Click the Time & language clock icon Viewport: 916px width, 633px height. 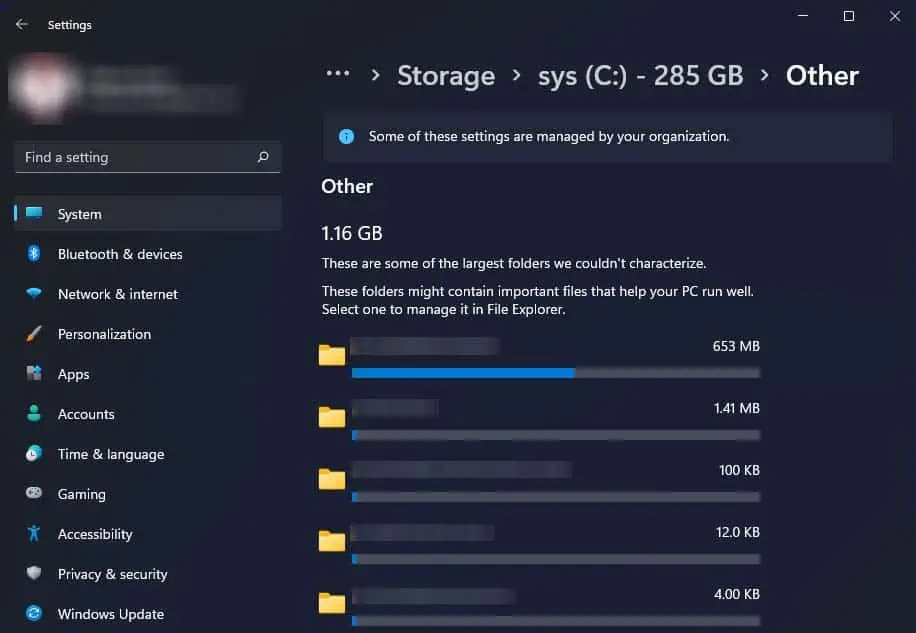[34, 453]
